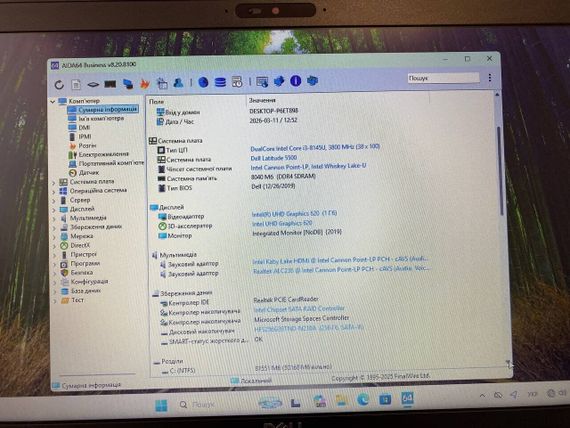Open the Intel Kaby Lake HDMI audio link
Viewport: 570px width, 428px height.
pyautogui.click(x=340, y=260)
